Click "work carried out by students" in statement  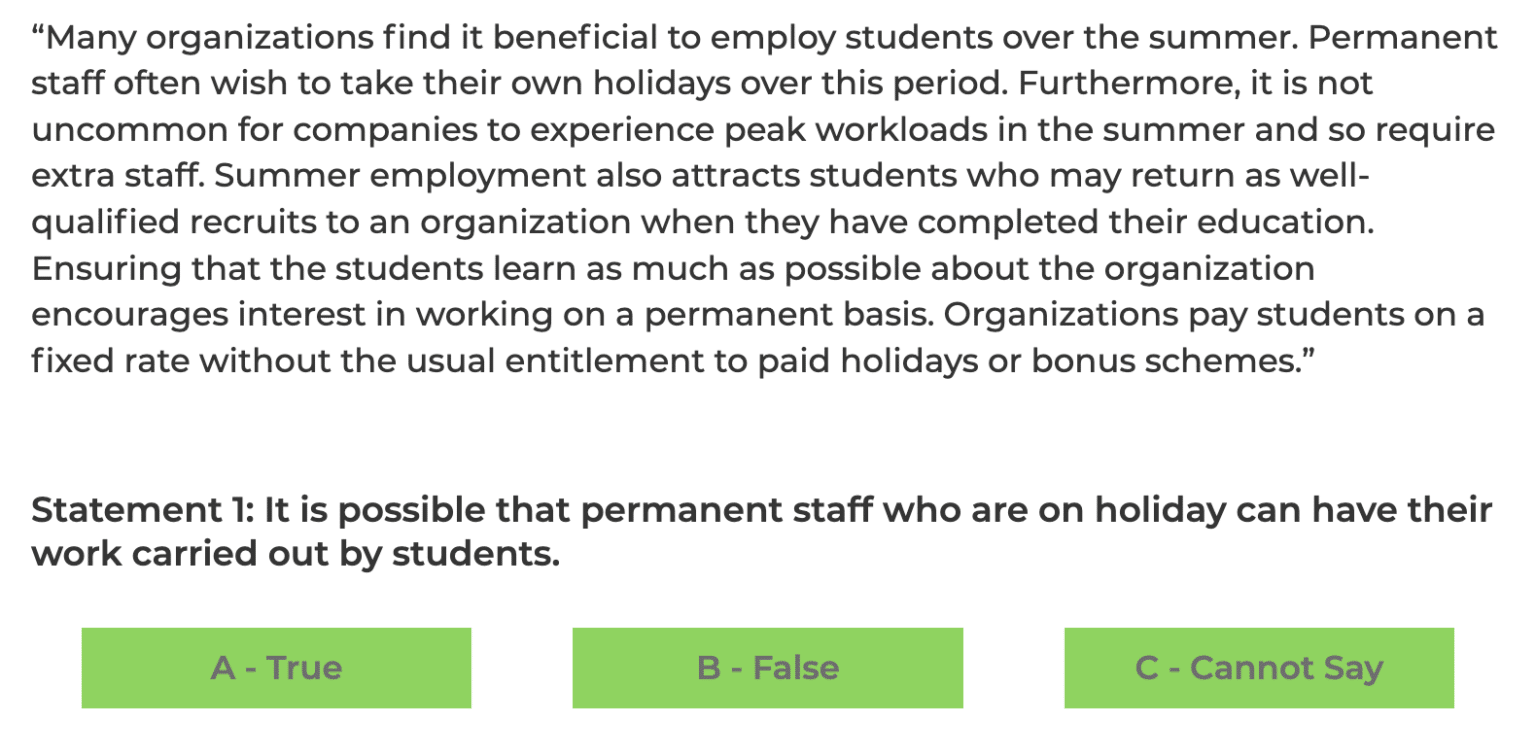click(x=295, y=554)
